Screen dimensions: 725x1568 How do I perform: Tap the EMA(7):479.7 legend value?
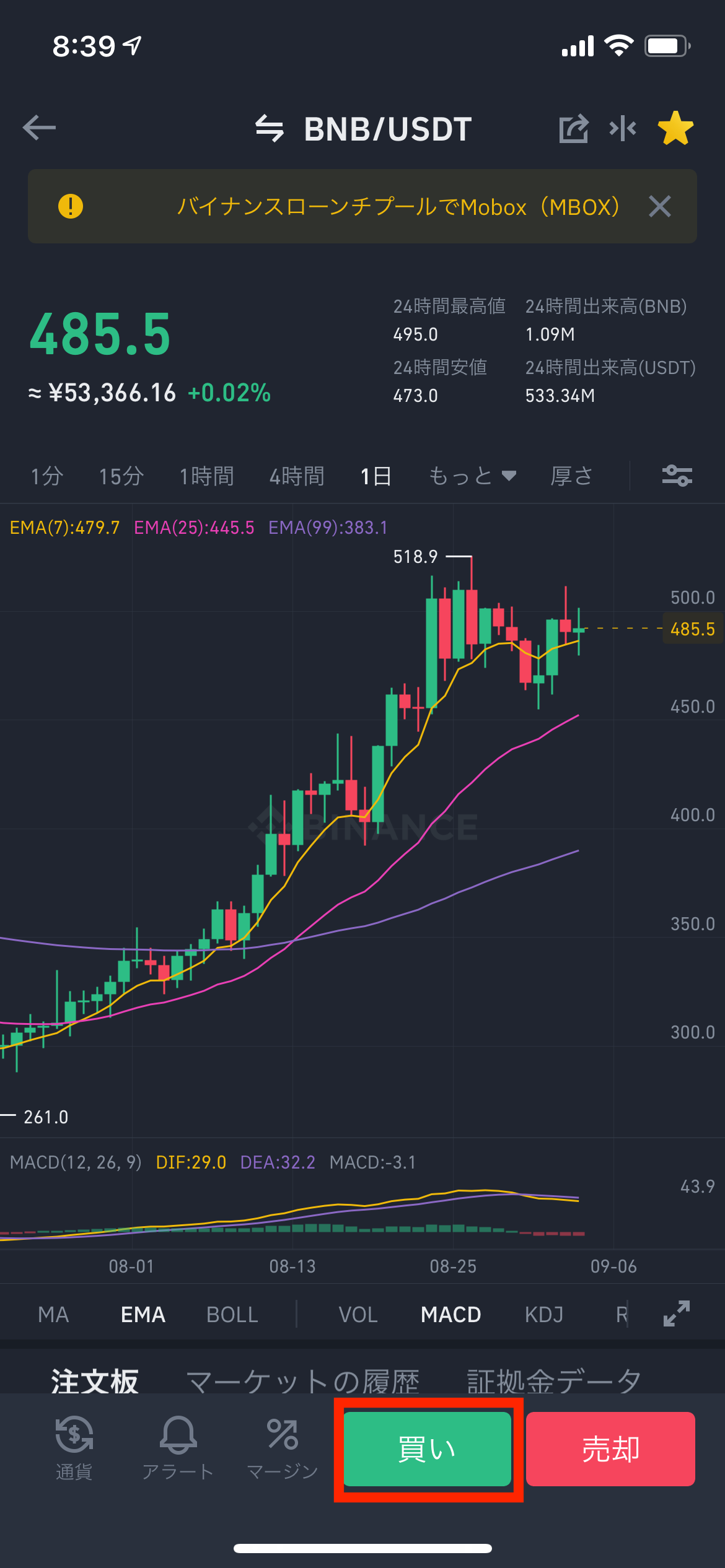coord(65,528)
